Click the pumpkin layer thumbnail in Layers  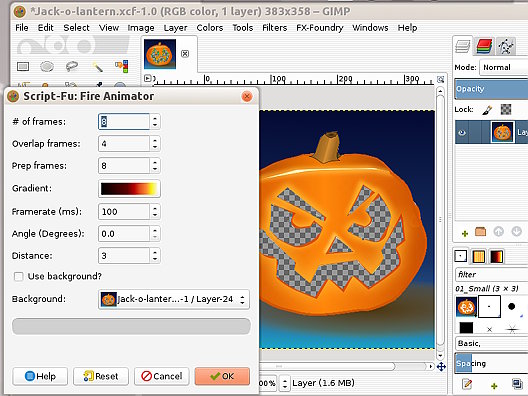(x=502, y=132)
